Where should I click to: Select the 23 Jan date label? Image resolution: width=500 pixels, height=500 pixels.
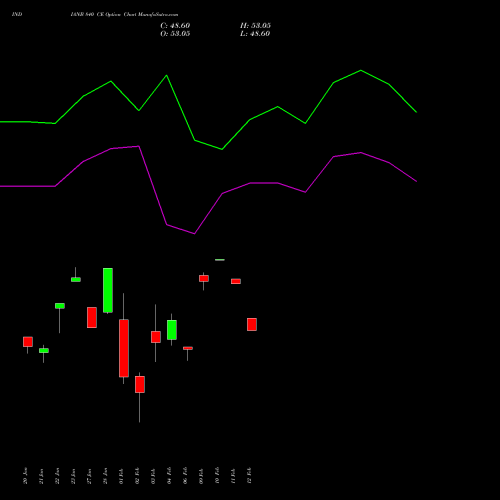click(x=73, y=476)
